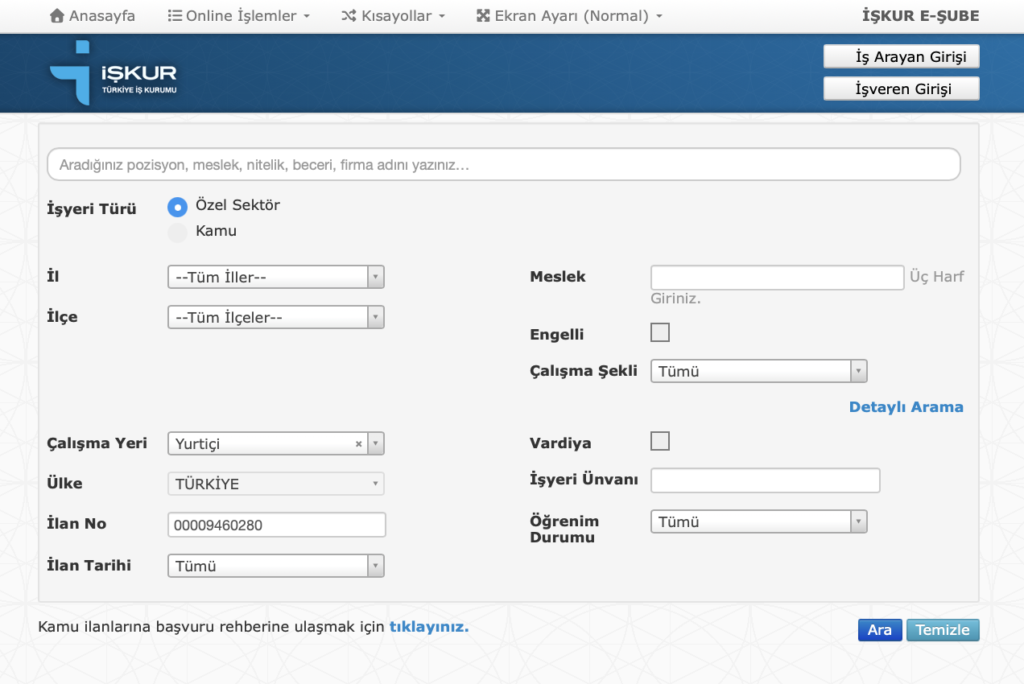This screenshot has width=1024, height=684.
Task: Open the İlan Tarihi dropdown
Action: [275, 566]
